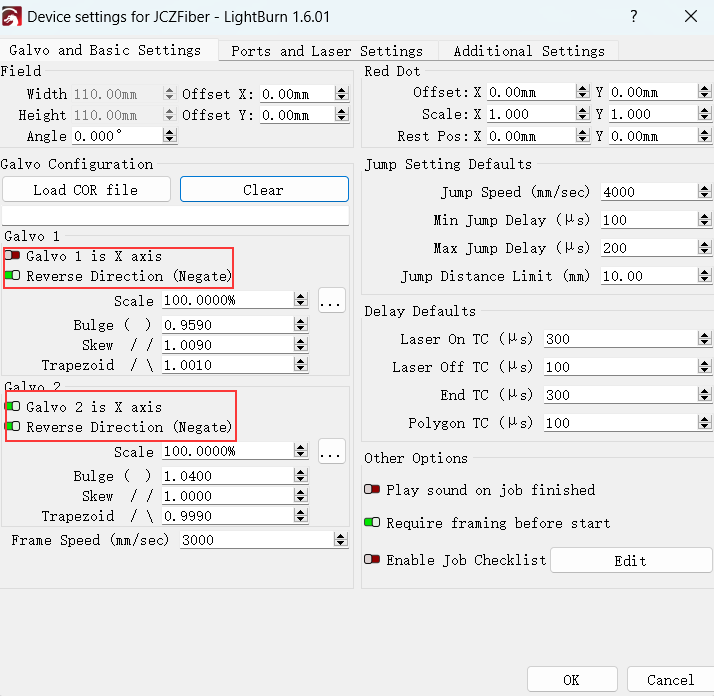Click spinner arrows of Field Angle
Screen dimensions: 714x696
[170, 136]
